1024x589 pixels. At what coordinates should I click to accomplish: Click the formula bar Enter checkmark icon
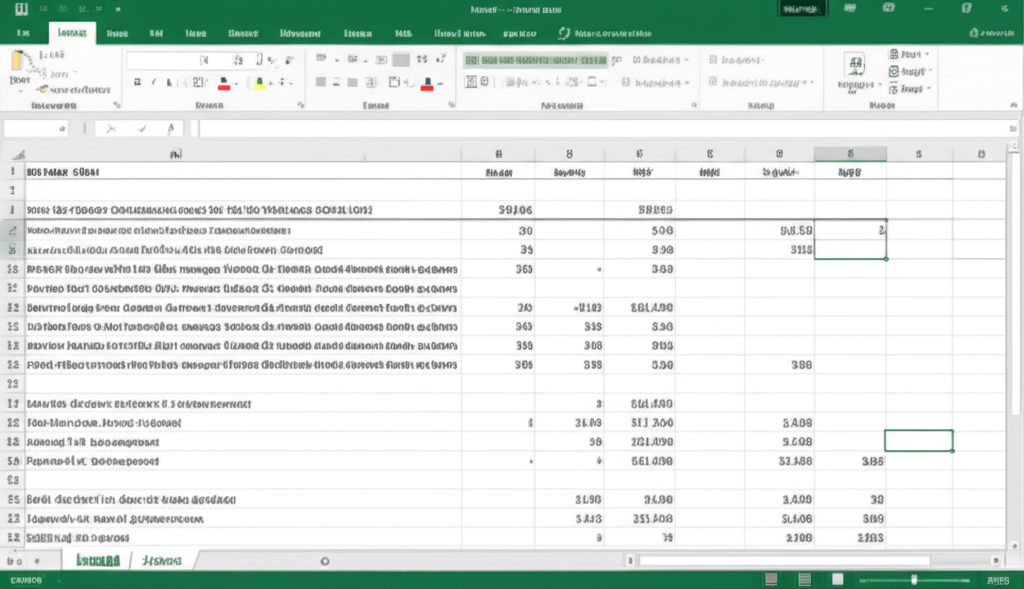pyautogui.click(x=142, y=128)
